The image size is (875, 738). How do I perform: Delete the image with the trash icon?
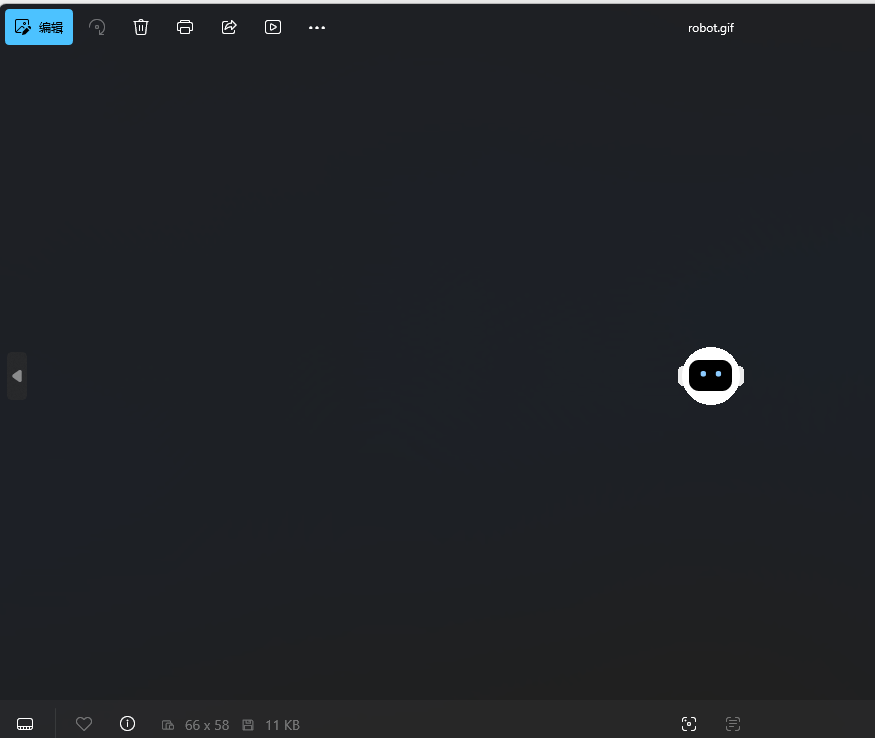point(141,27)
